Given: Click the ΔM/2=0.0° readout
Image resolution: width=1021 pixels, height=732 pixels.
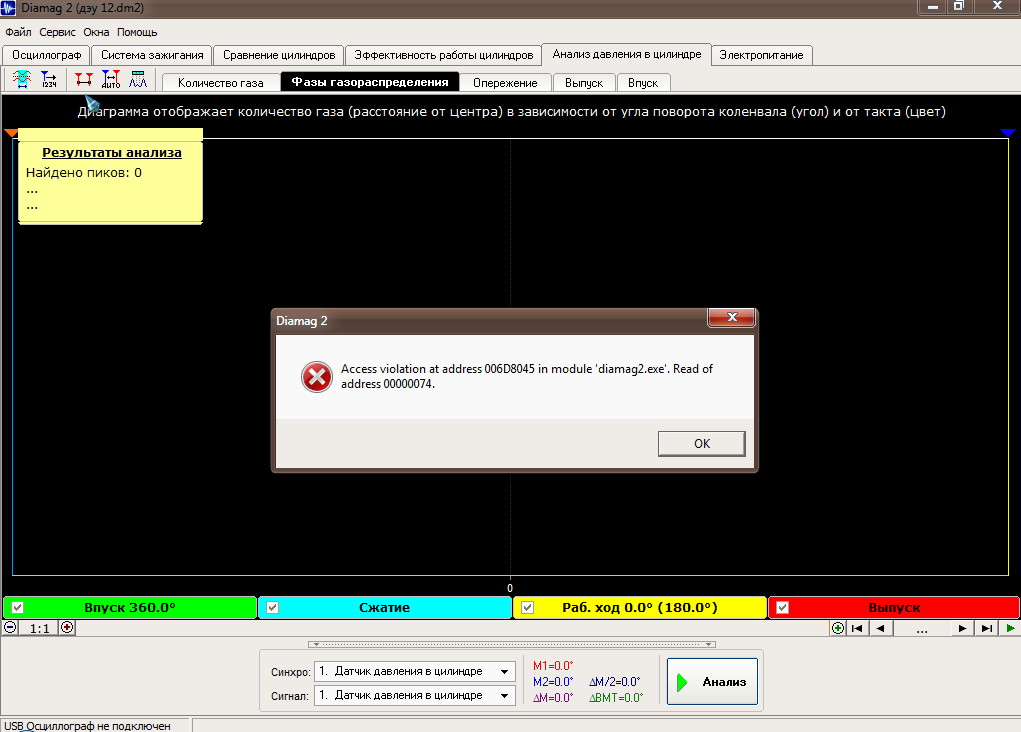Looking at the screenshot, I should click(x=615, y=682).
